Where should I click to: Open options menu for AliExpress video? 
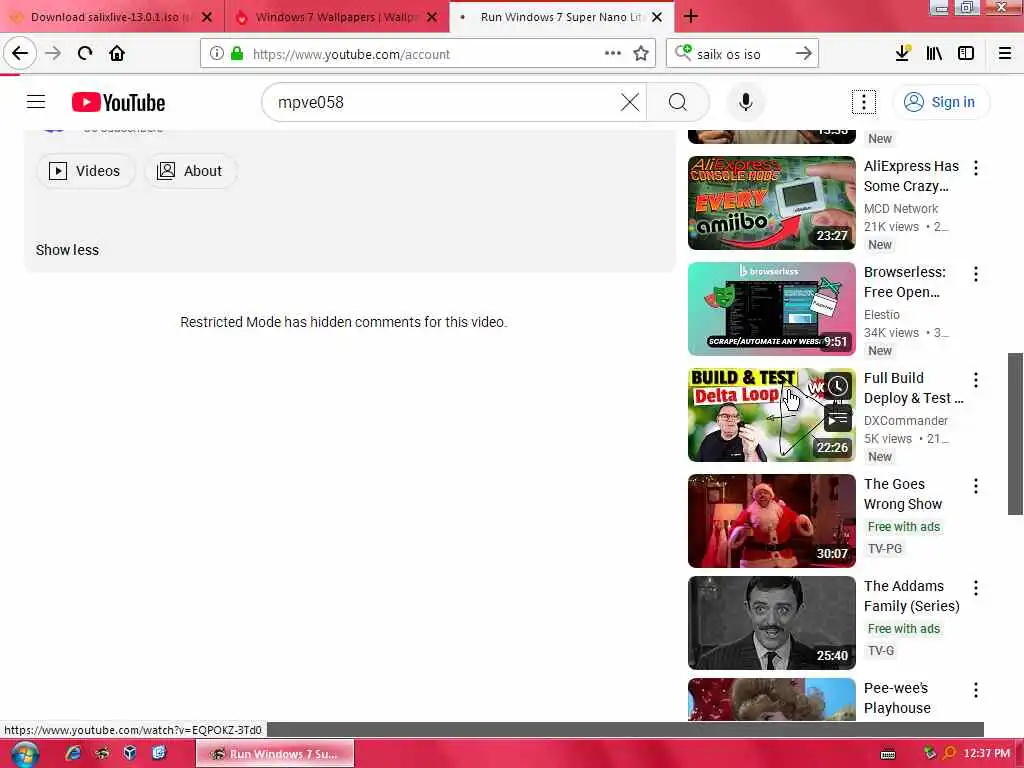(976, 168)
